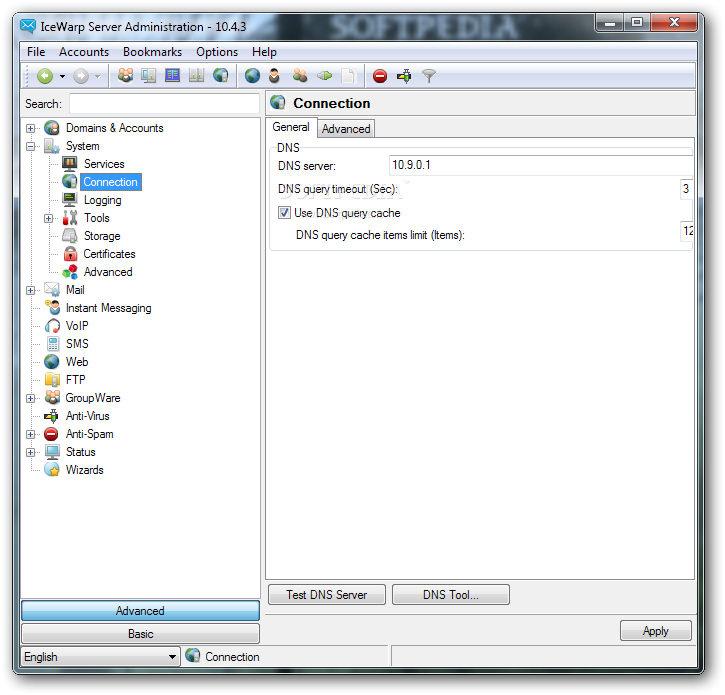Viewport: 725px width, 695px height.
Task: Click the red Anti-Spam toolbar icon
Action: (x=380, y=76)
